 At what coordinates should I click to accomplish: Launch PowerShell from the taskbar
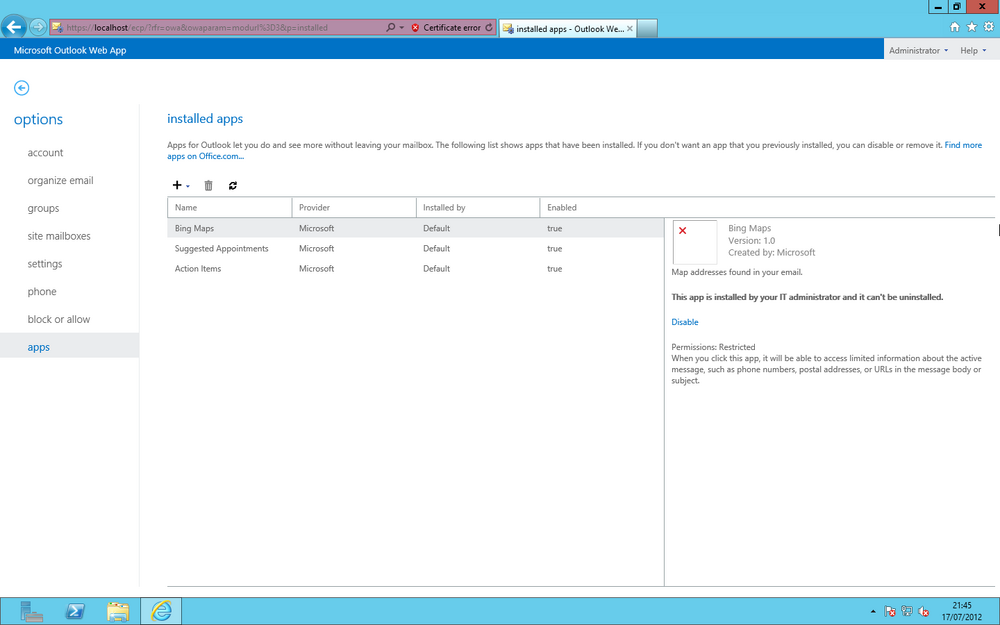(75, 611)
